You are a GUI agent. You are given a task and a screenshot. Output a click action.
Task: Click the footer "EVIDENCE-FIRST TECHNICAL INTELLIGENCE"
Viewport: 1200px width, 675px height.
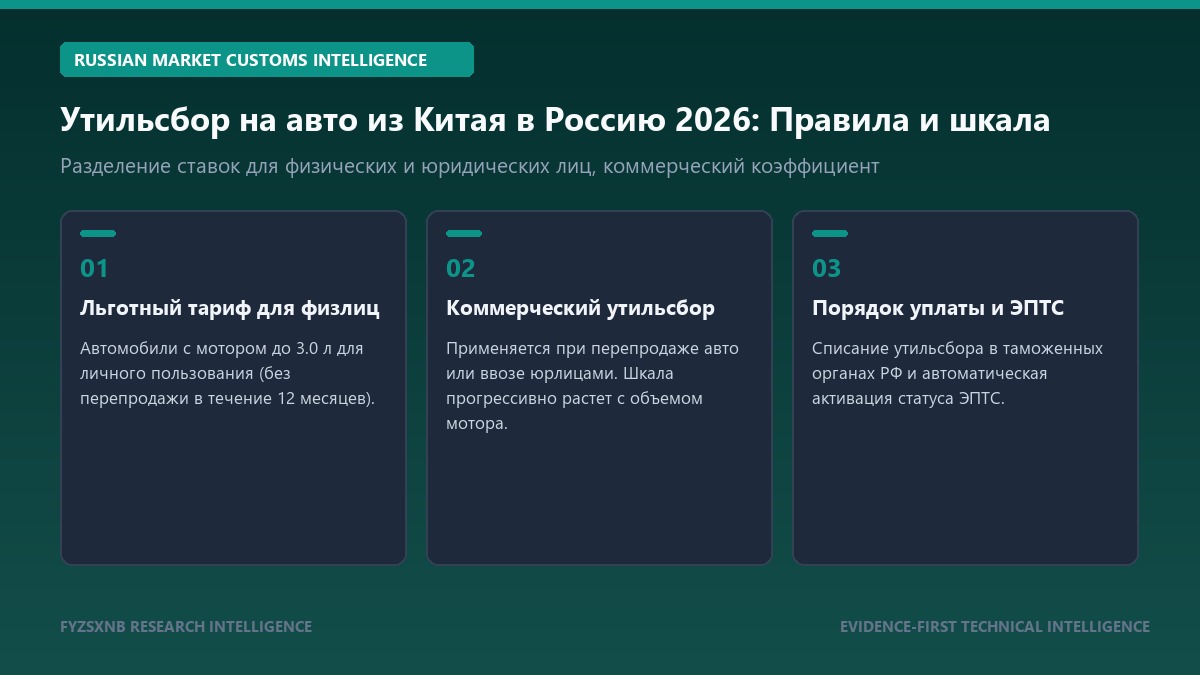pos(995,627)
